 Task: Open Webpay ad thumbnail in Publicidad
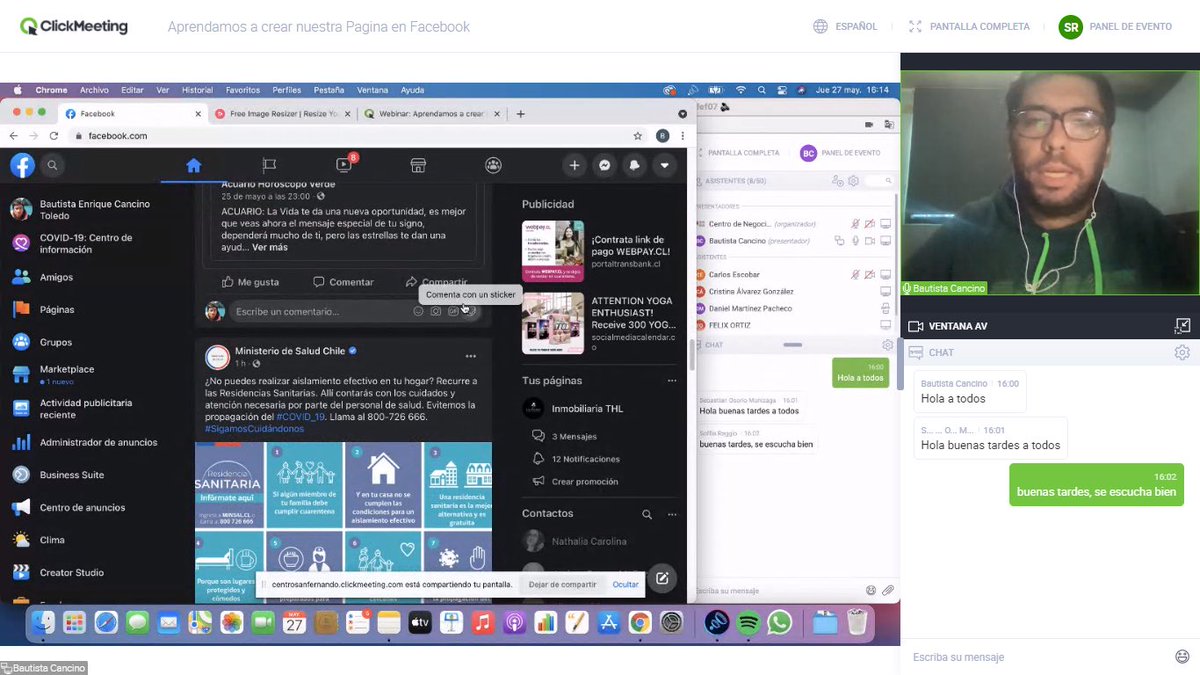[553, 251]
